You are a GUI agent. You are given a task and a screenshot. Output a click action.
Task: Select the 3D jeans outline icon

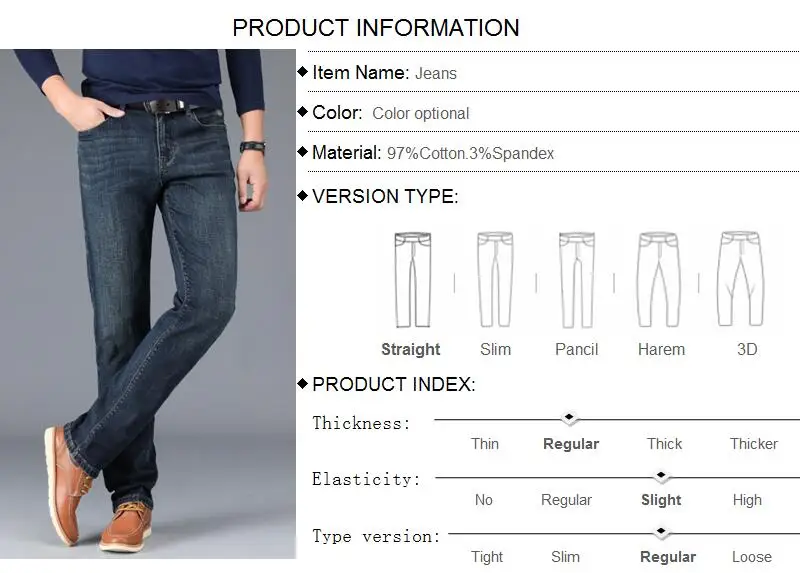point(741,279)
